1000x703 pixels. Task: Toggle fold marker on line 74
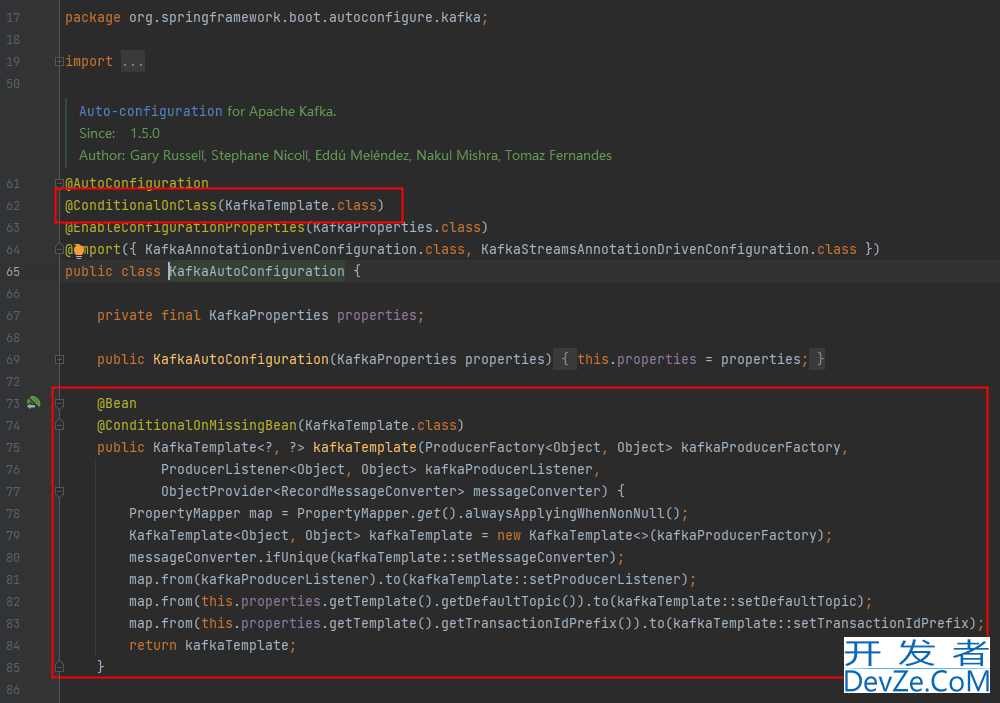(x=59, y=425)
